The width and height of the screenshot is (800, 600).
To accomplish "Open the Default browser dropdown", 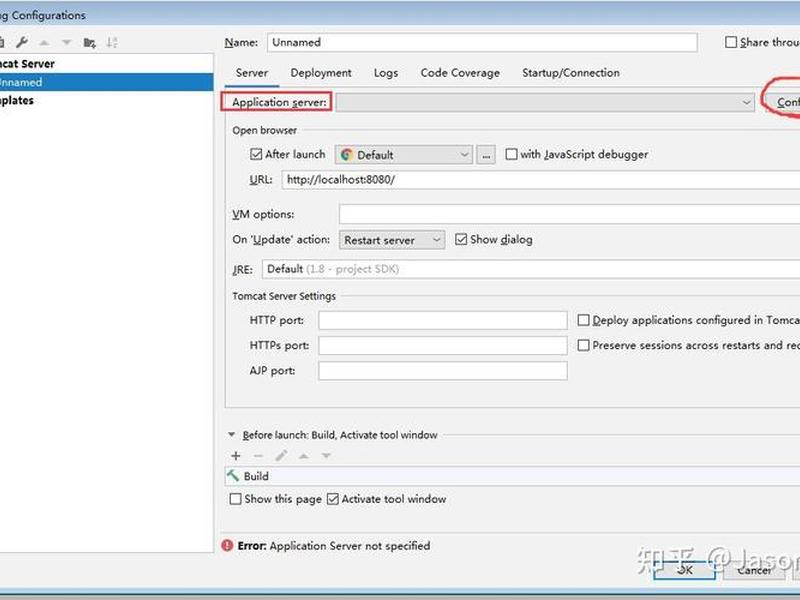I will [404, 155].
